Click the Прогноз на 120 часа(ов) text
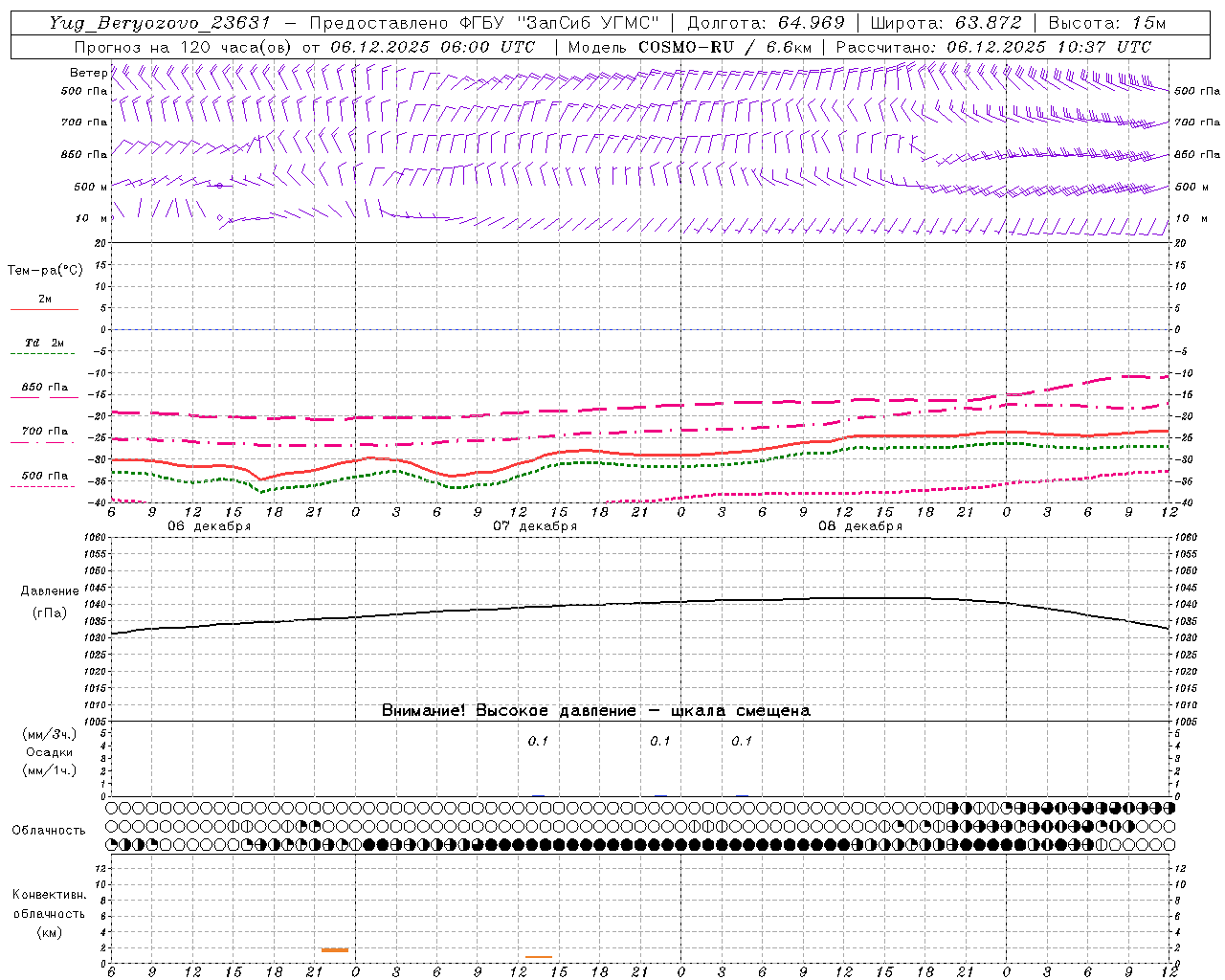 coord(184,47)
